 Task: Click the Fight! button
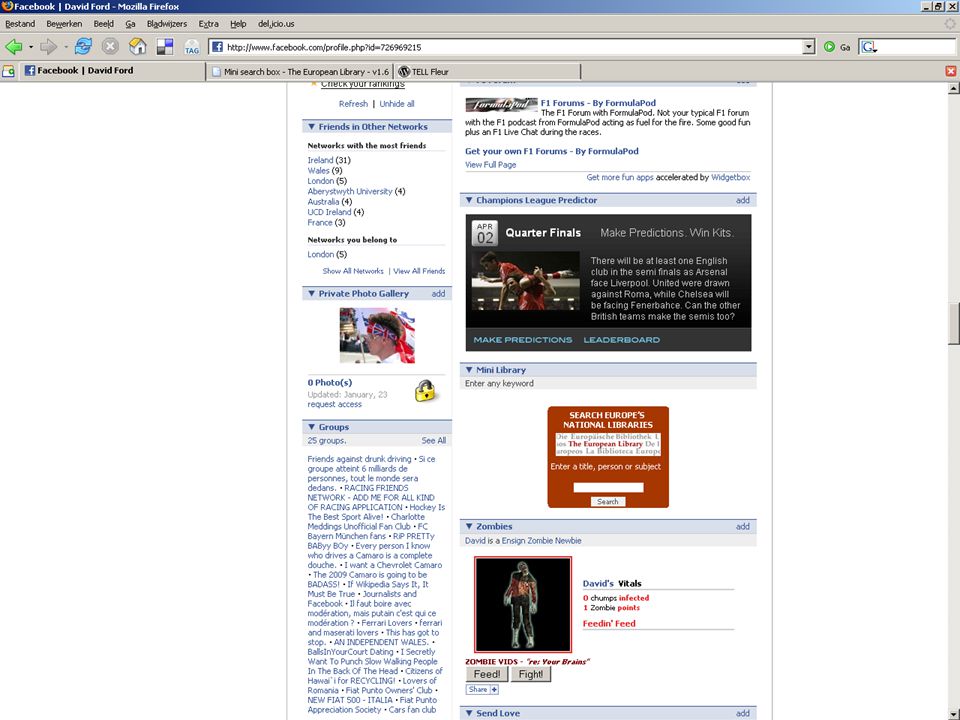coord(530,674)
